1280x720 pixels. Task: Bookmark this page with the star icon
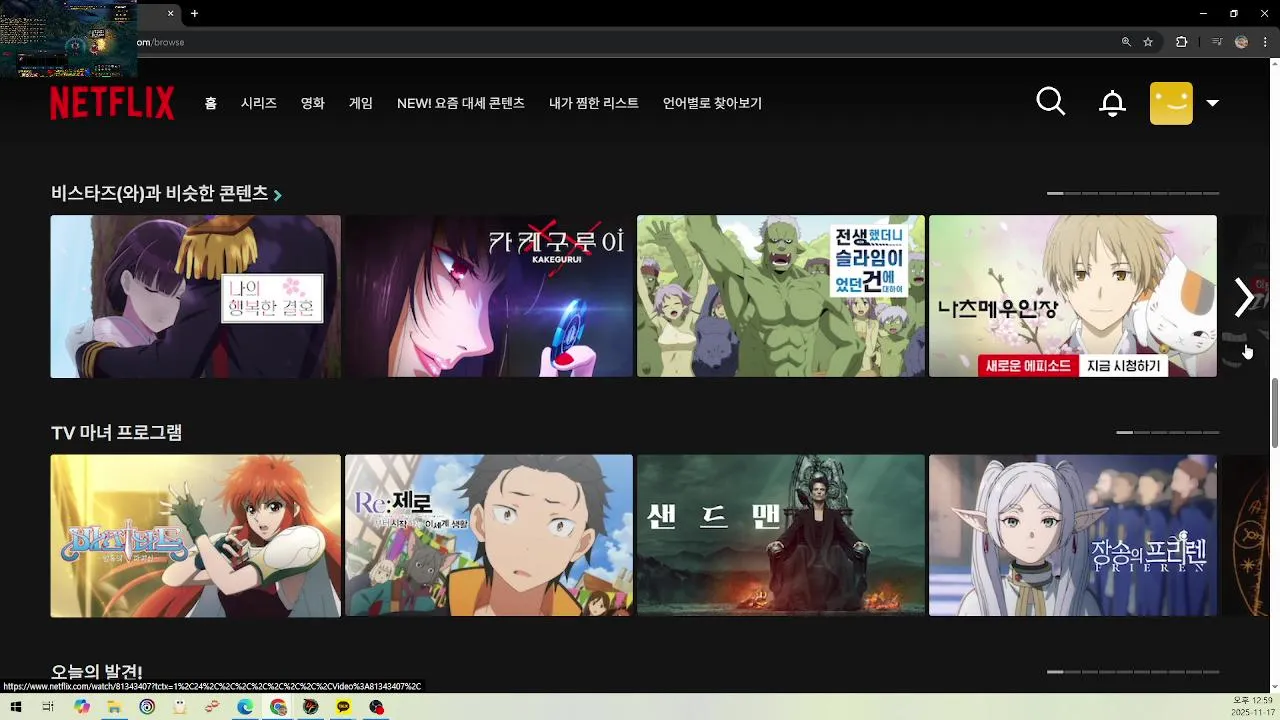[x=1148, y=42]
